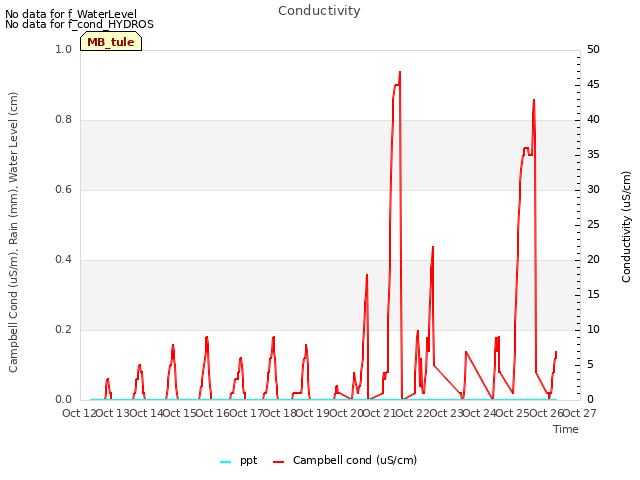
Task: Click the 'No data for f_cond_HYDROS' message
Action: click(79, 24)
